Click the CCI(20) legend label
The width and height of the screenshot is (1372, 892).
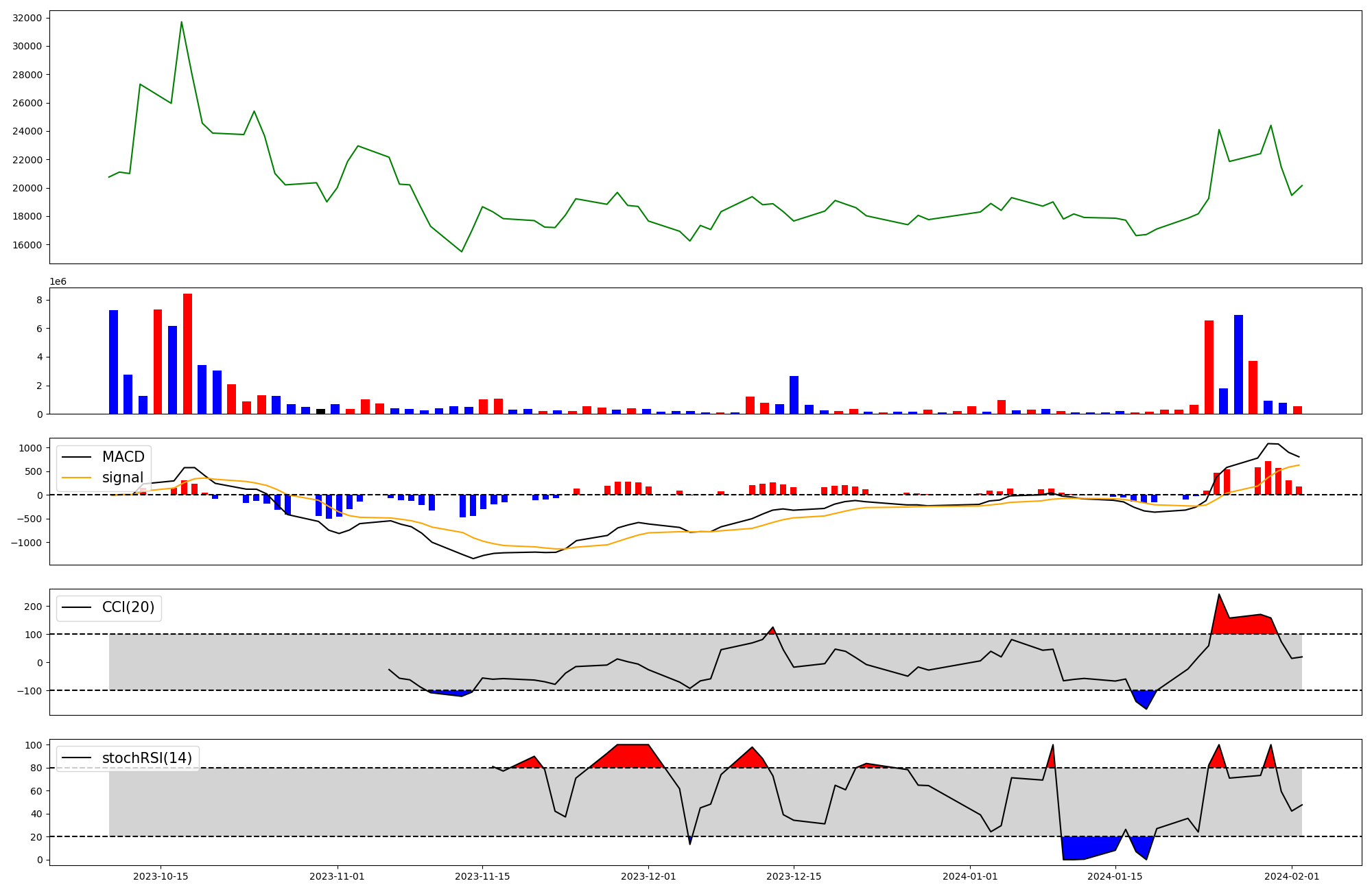(x=128, y=607)
